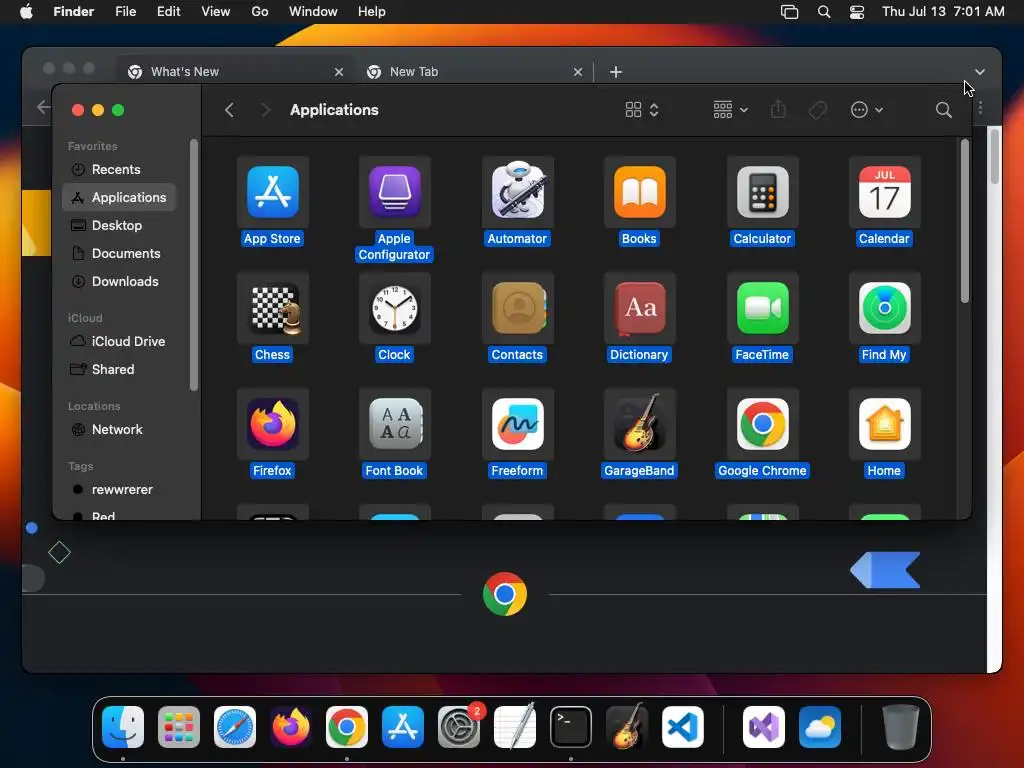Open the Group By options dropdown

[x=730, y=110]
